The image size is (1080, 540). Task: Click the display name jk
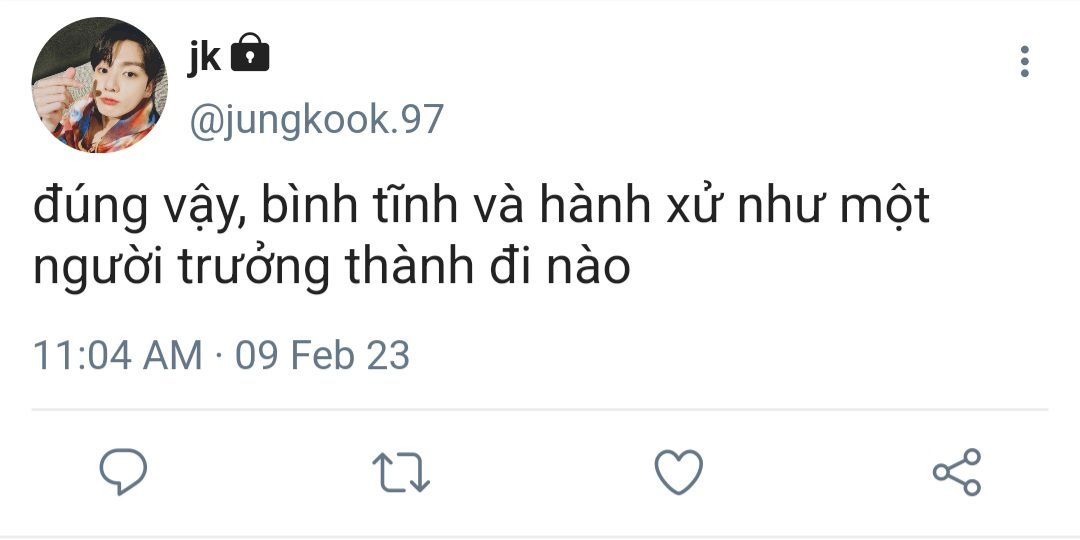tap(204, 57)
